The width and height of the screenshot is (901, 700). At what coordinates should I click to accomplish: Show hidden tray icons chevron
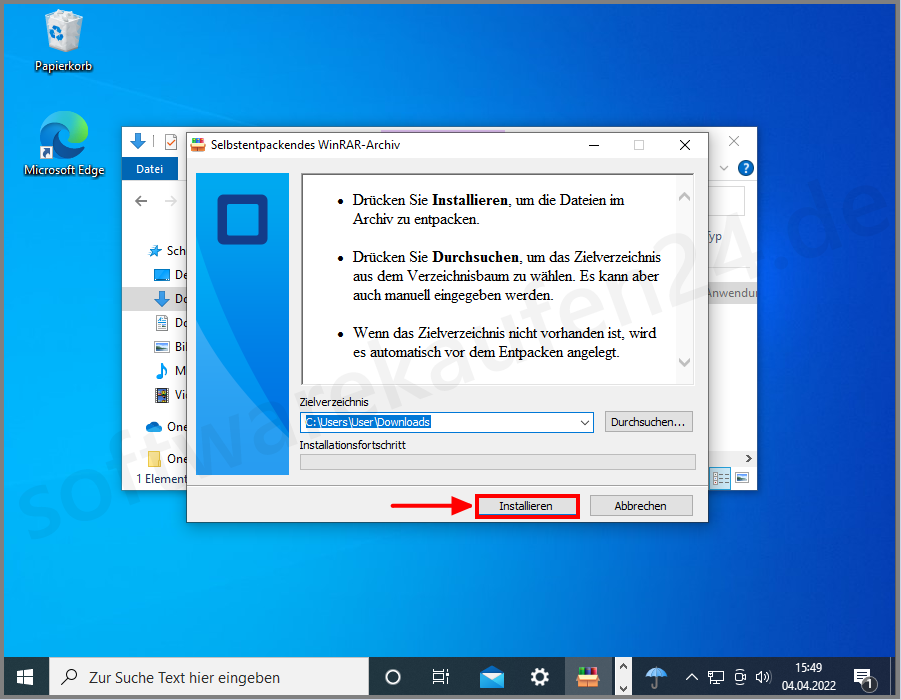(692, 678)
